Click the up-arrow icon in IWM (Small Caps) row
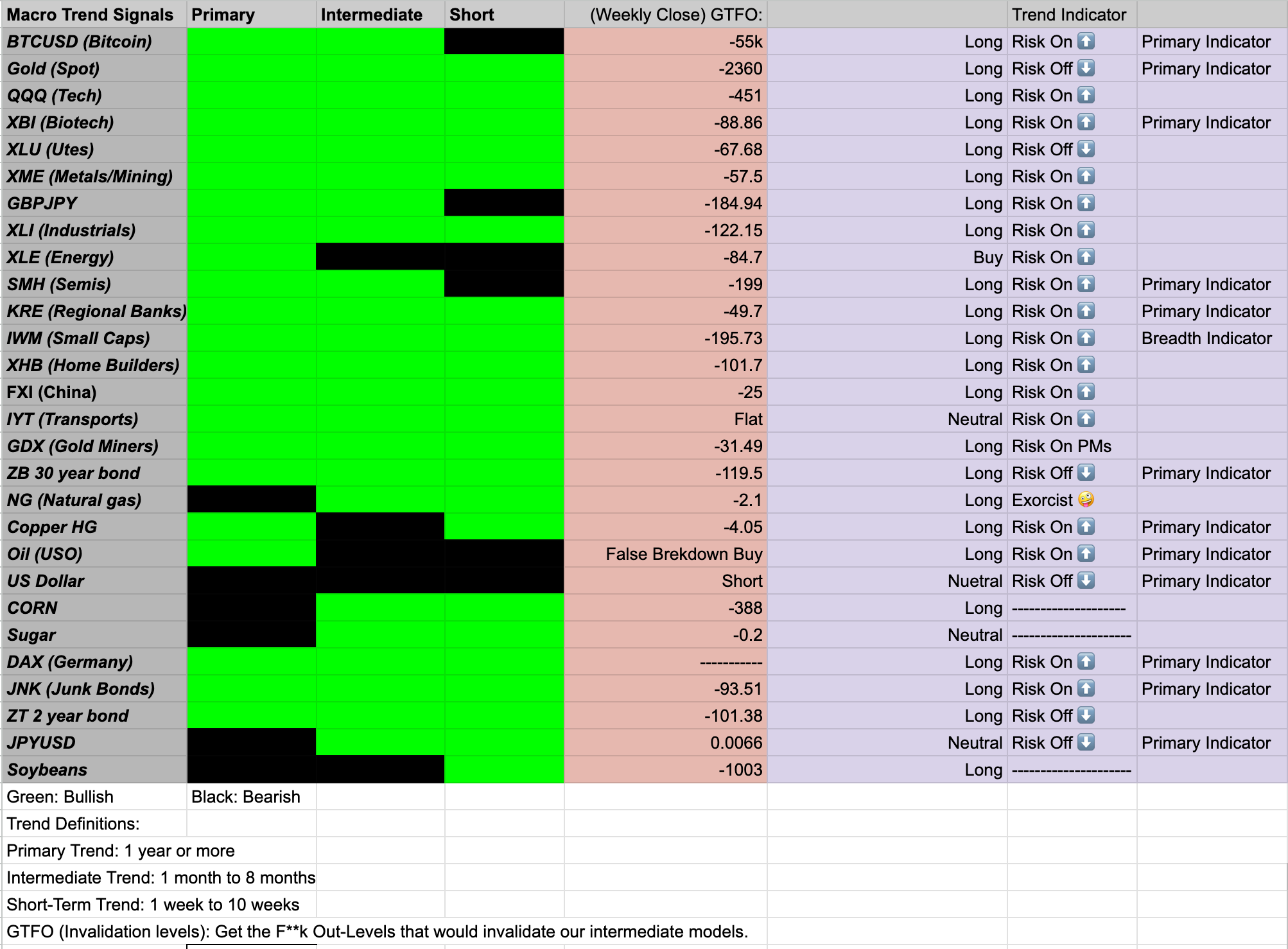 point(1086,338)
